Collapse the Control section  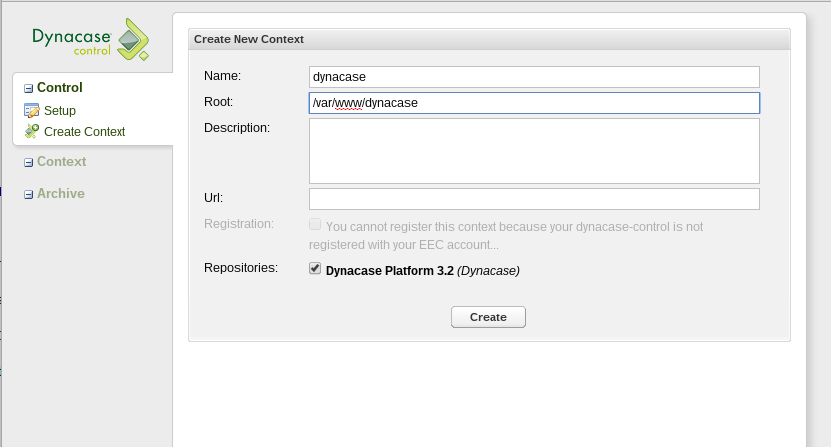tap(29, 89)
